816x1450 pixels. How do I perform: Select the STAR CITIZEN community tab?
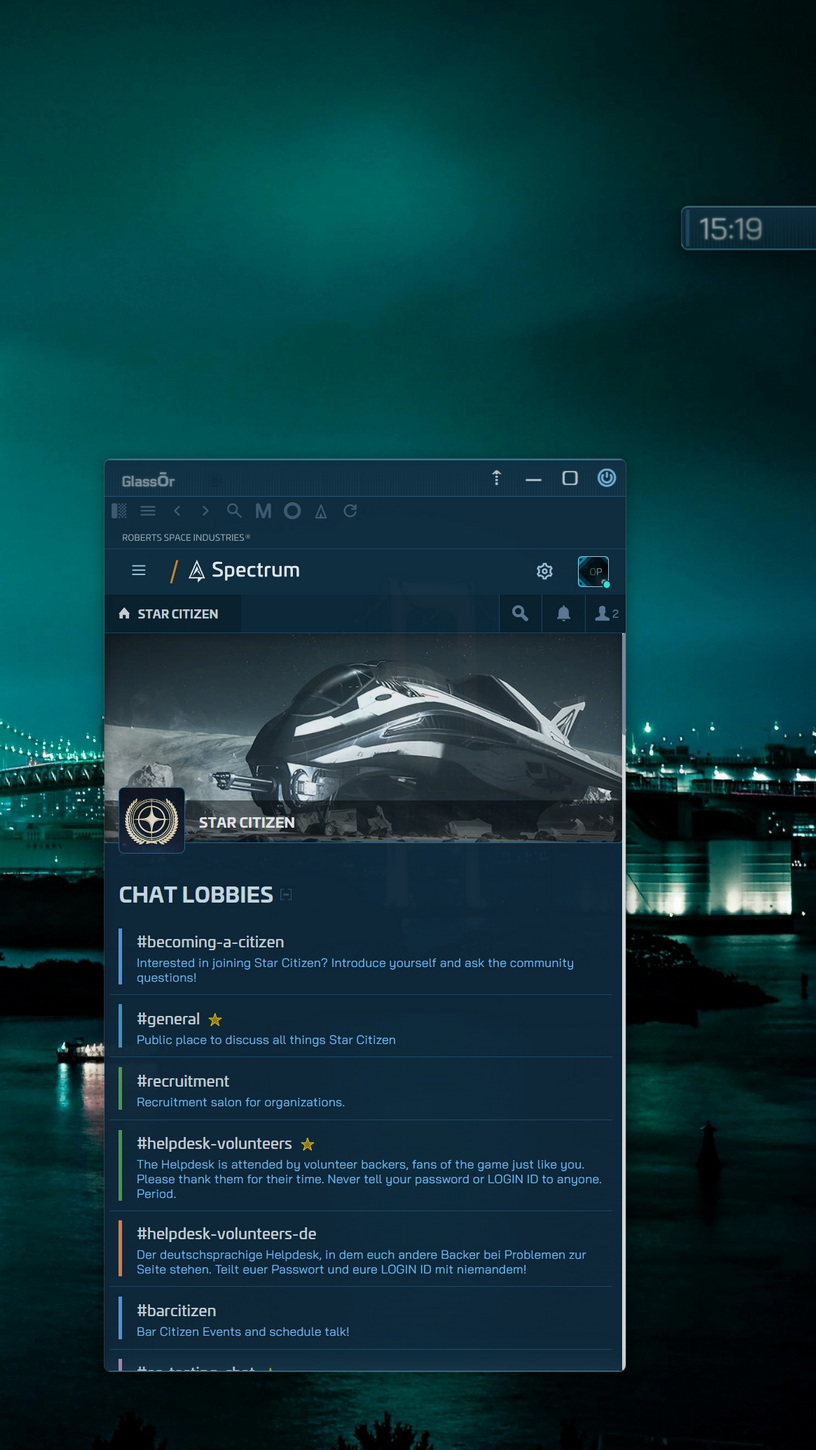(x=173, y=614)
